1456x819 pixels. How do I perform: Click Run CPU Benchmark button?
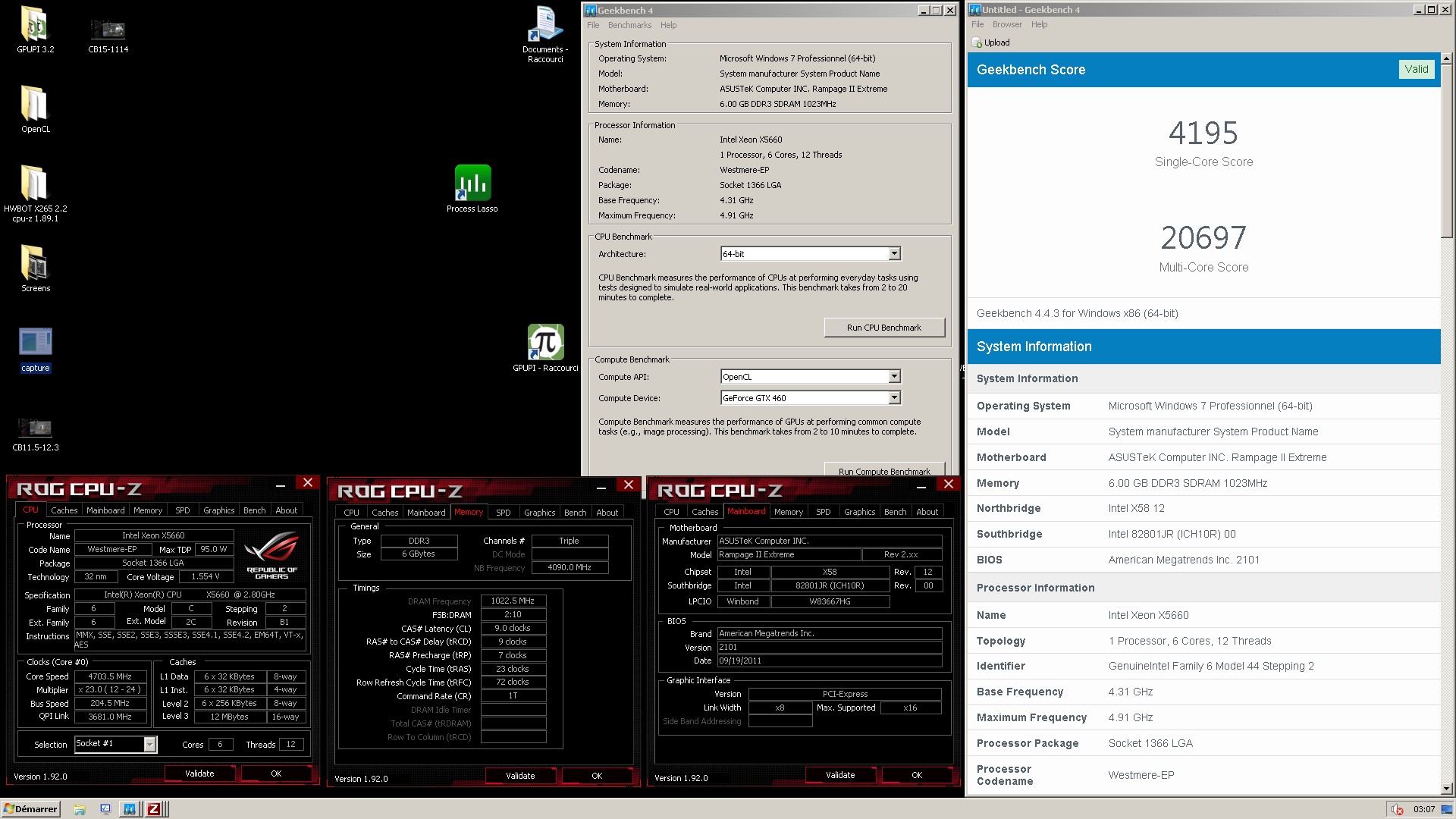[x=884, y=328]
